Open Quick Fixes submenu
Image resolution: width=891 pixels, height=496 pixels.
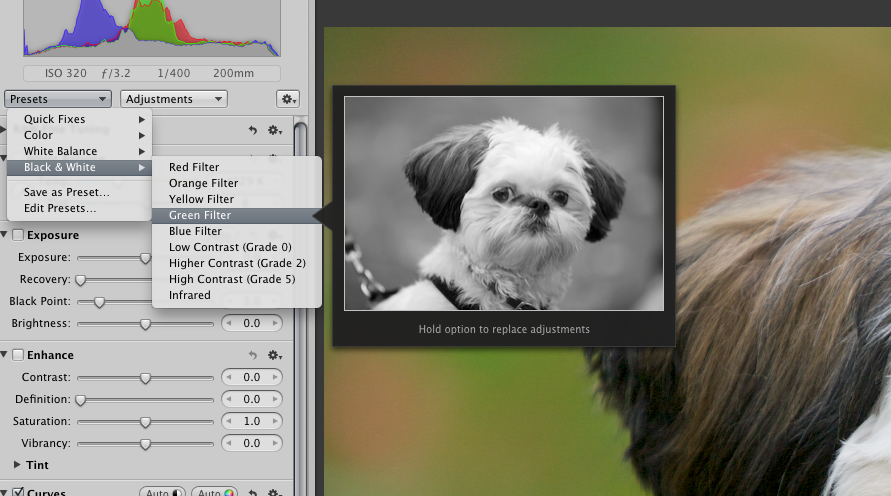point(79,119)
